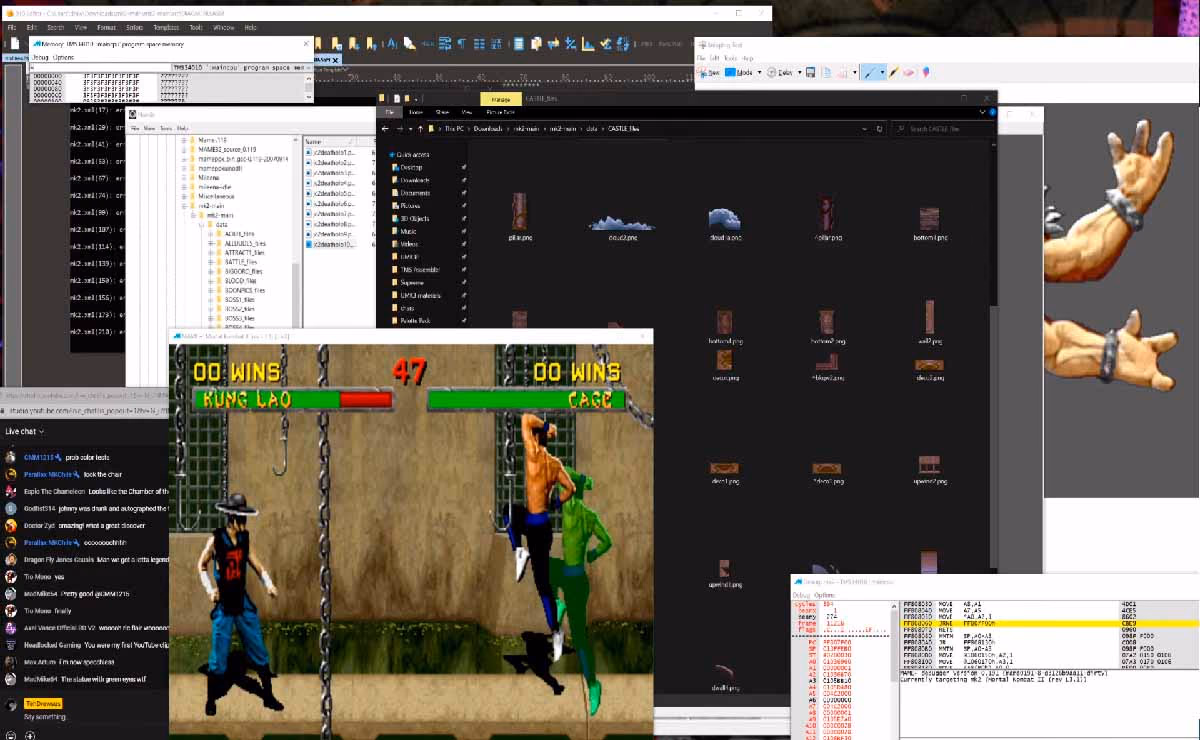Image resolution: width=1200 pixels, height=740 pixels.
Task: Expand the BLOOD_files tree node
Action: pyautogui.click(x=211, y=280)
